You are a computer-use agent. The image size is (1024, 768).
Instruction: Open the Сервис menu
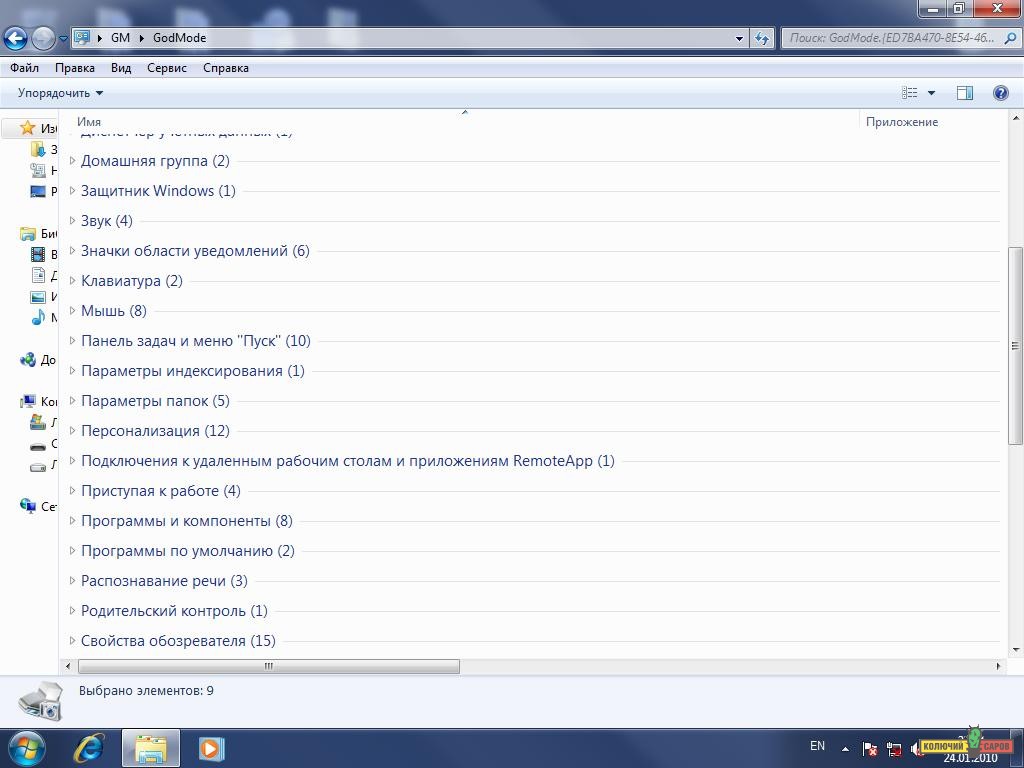coord(166,68)
